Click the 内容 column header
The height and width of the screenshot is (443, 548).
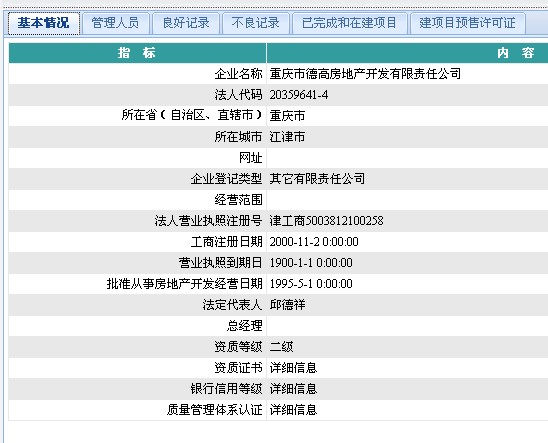[x=407, y=53]
